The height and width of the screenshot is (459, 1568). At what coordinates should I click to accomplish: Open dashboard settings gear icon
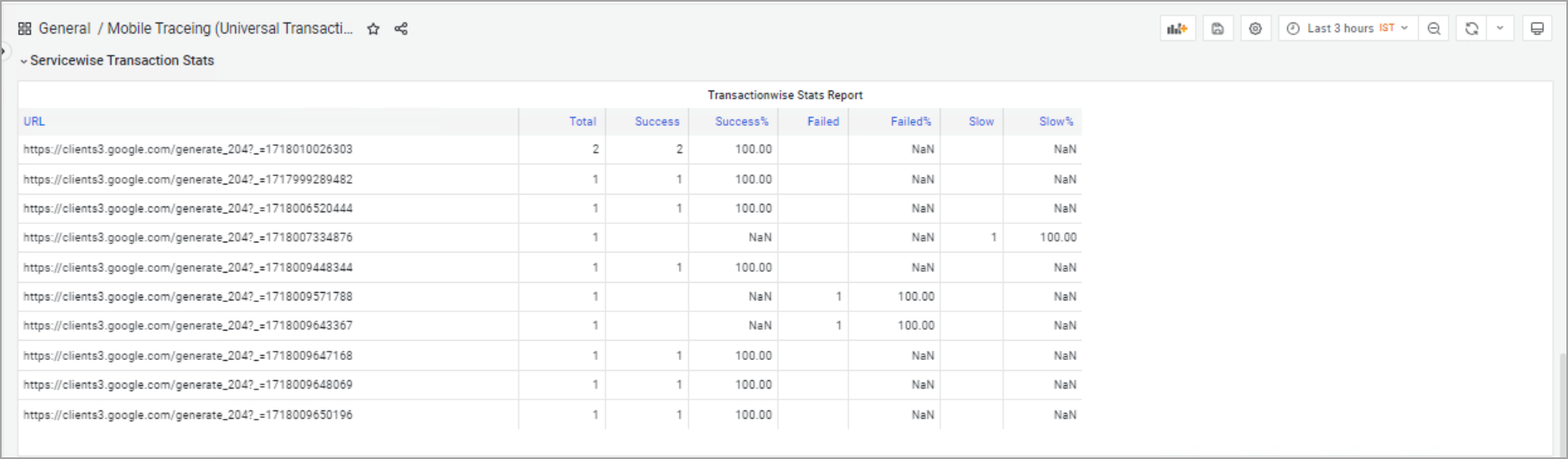pyautogui.click(x=1255, y=29)
